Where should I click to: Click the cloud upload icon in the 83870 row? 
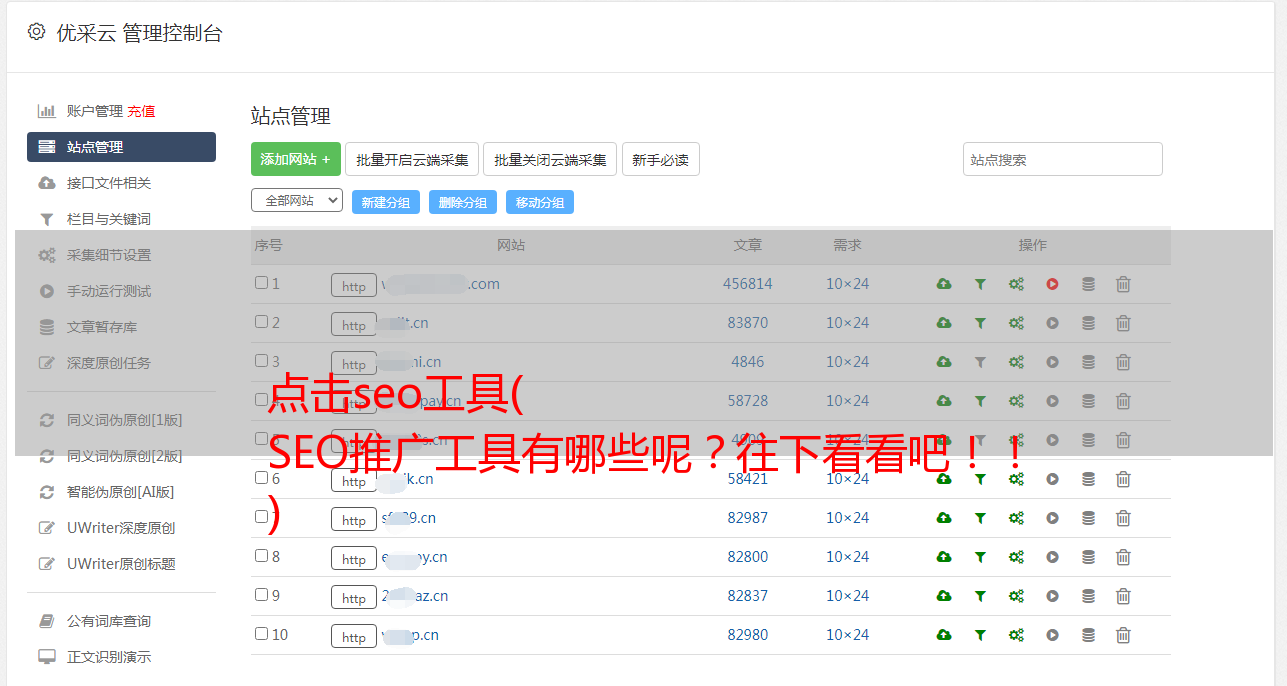click(x=944, y=323)
